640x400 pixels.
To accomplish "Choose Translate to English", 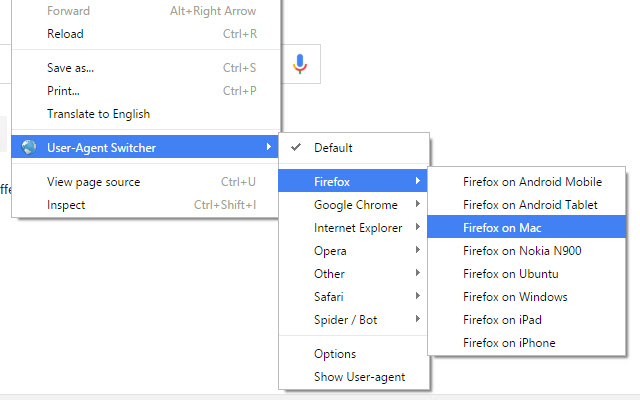I will (x=98, y=114).
